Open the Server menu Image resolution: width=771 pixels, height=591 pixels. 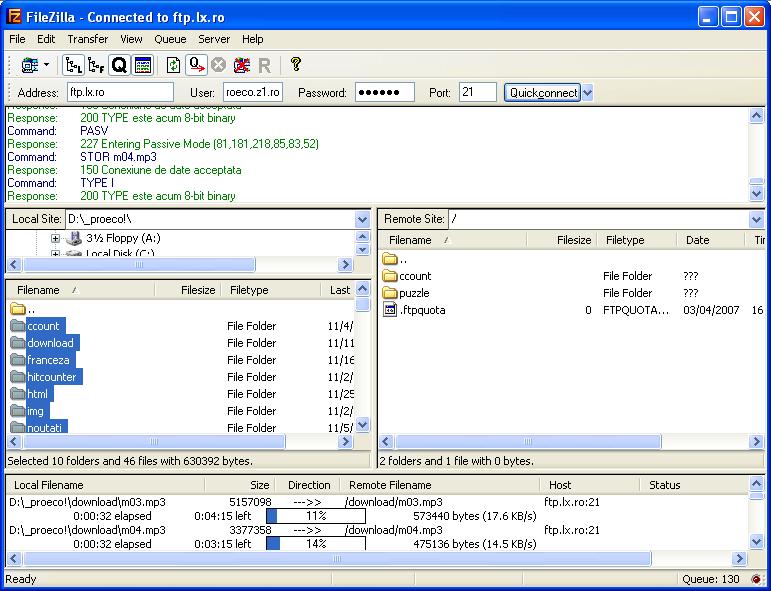click(x=214, y=39)
